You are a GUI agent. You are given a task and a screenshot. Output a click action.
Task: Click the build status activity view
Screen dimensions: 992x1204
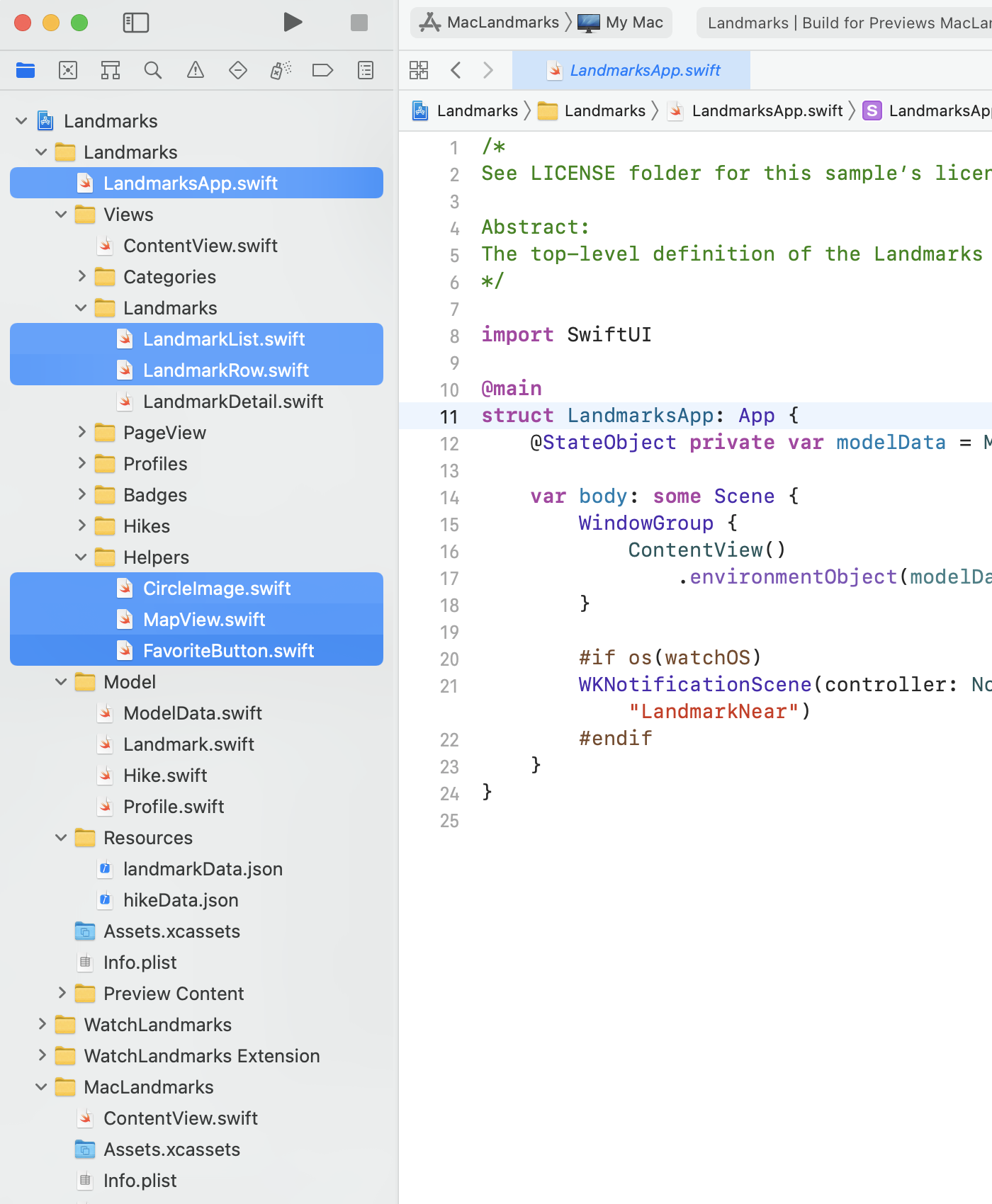tap(845, 23)
